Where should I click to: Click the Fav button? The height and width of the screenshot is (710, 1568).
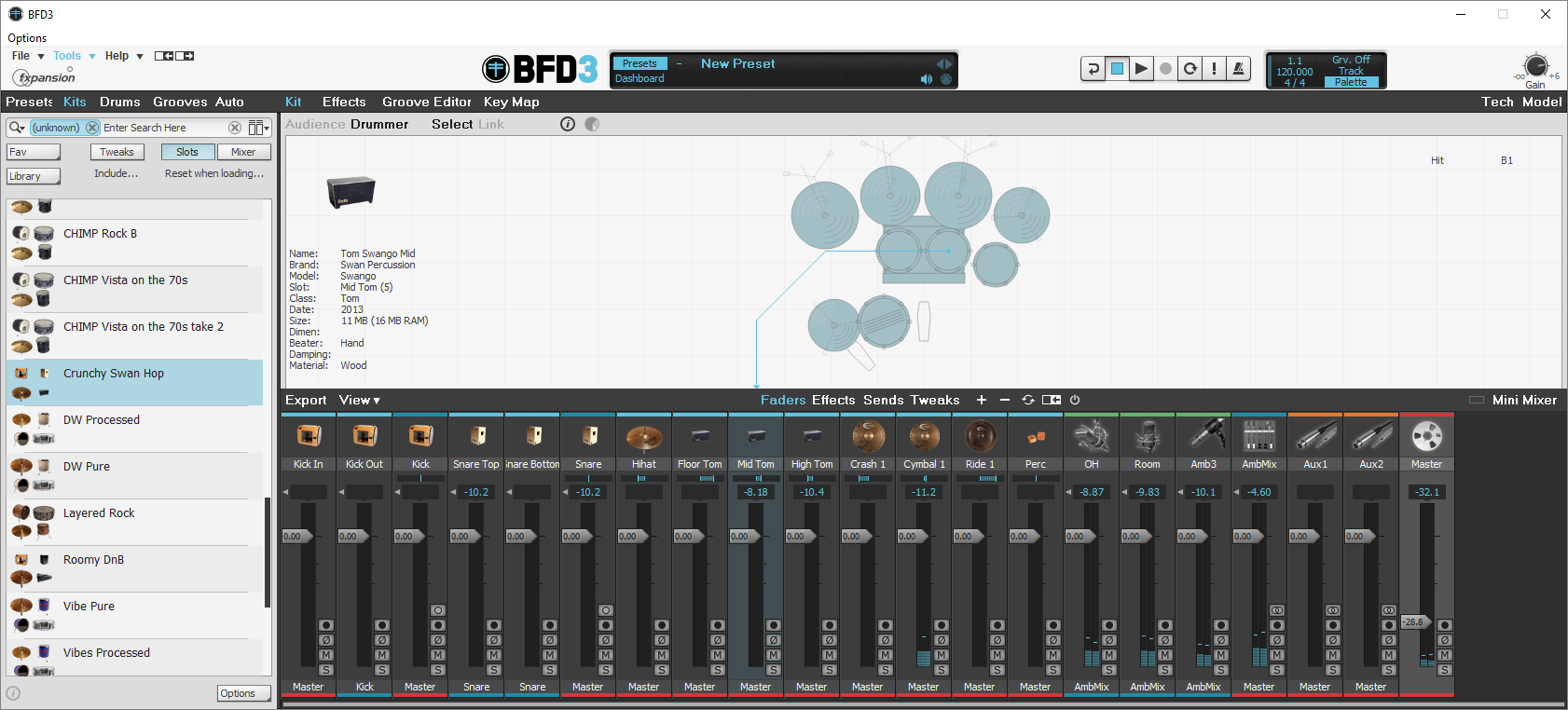(34, 152)
